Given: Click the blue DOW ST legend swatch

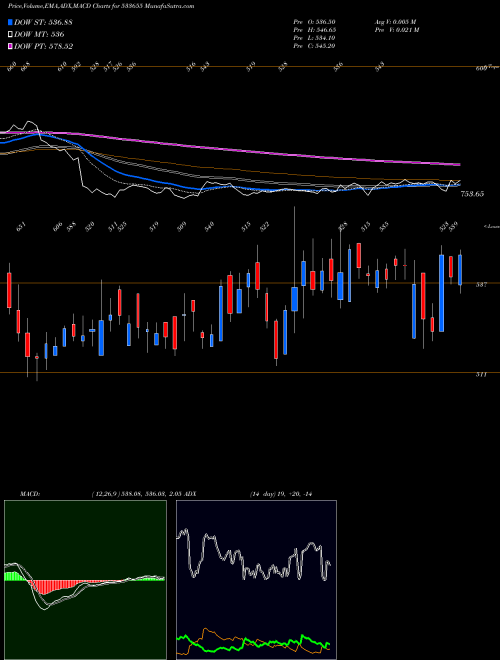Looking at the screenshot, I should pos(10,22).
